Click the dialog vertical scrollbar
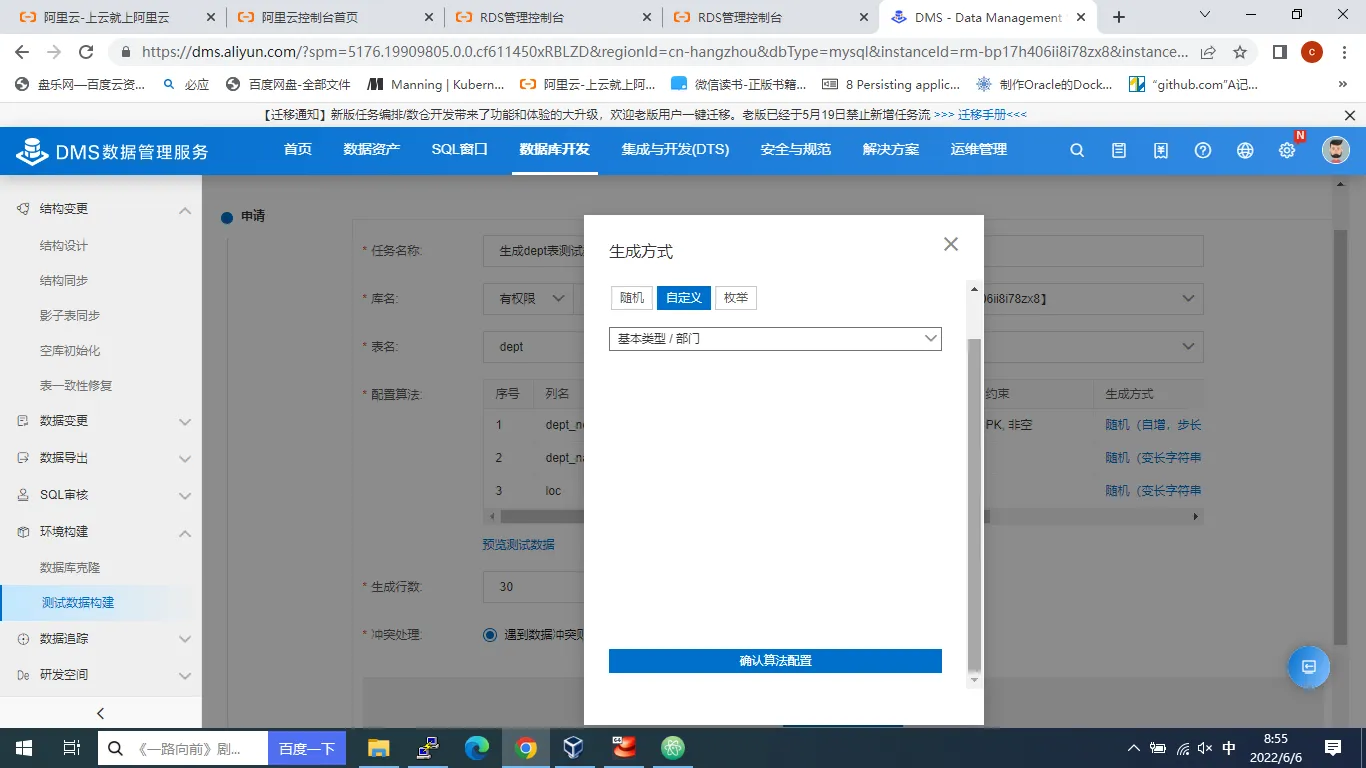The height and width of the screenshot is (768, 1366). pos(975,505)
